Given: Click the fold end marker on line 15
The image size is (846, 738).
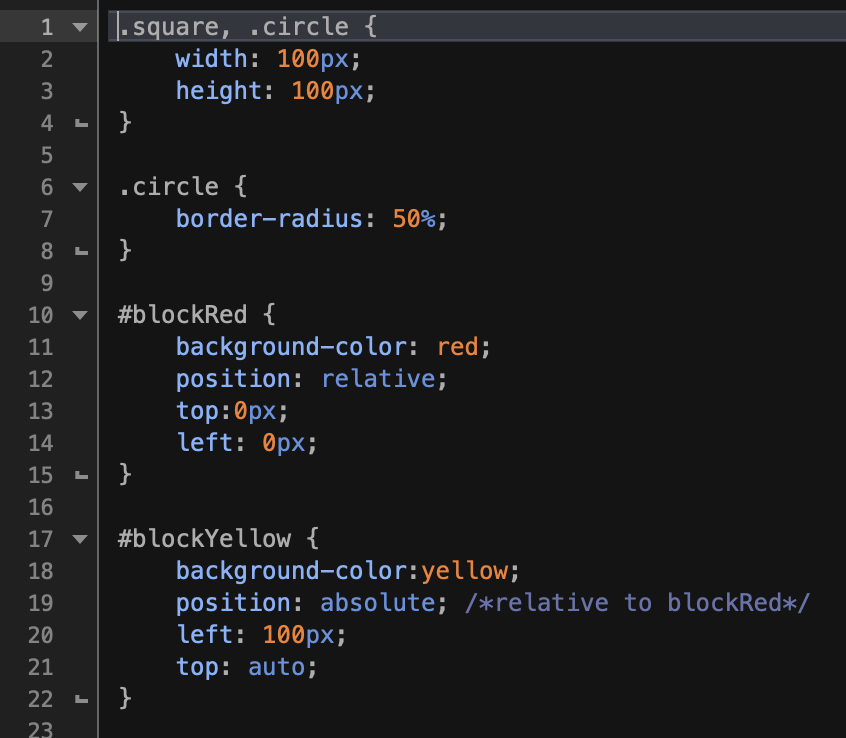Looking at the screenshot, I should tap(80, 475).
